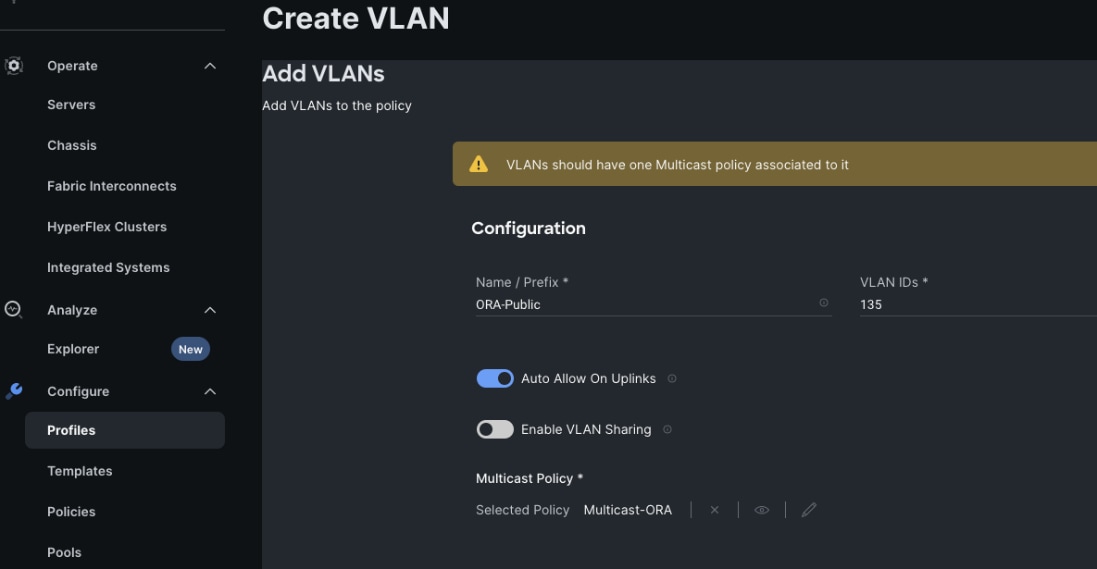Open HyperFlex Clusters from sidebar
Viewport: 1097px width, 569px height.
pyautogui.click(x=107, y=227)
